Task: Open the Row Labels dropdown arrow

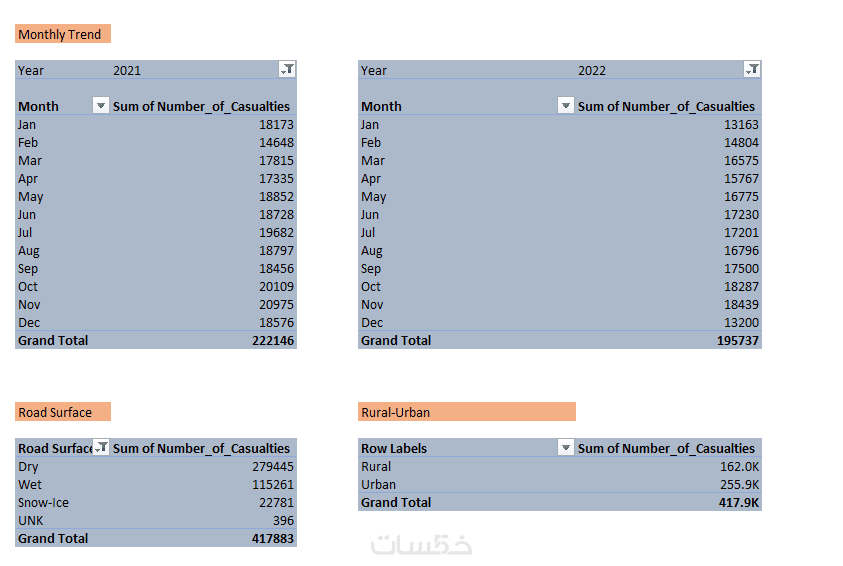Action: 566,447
